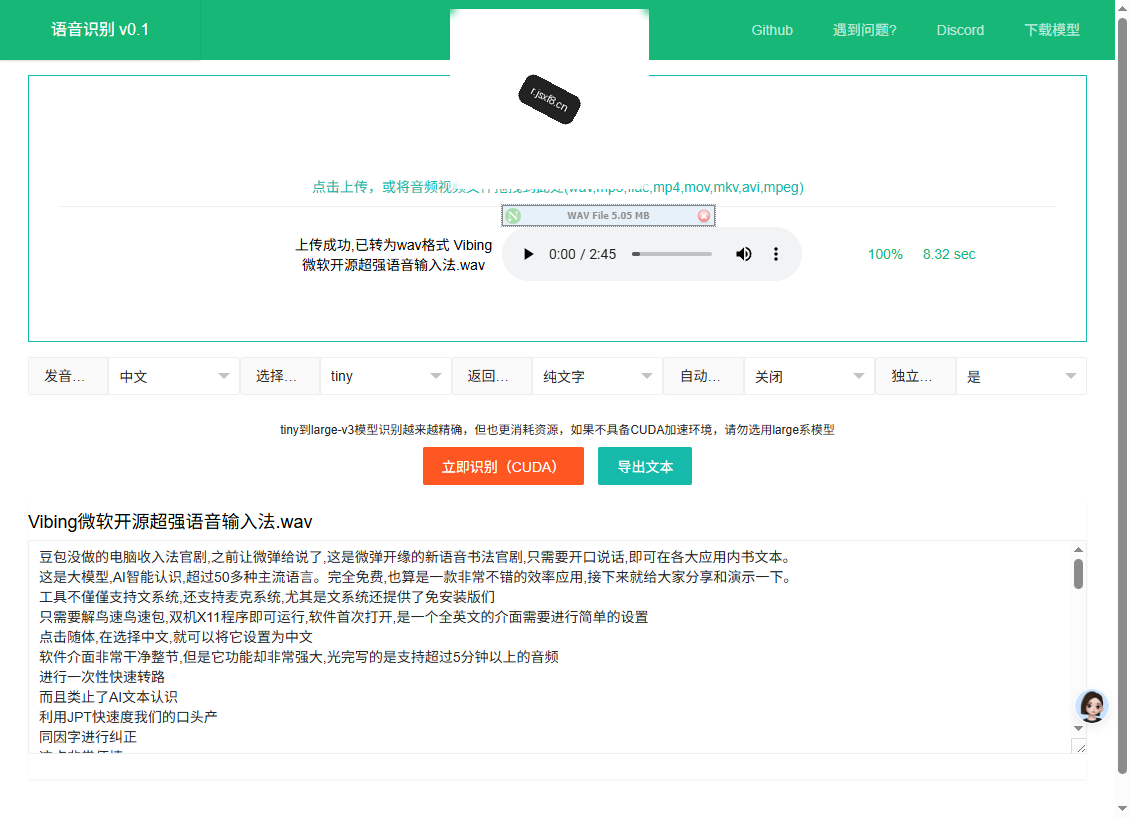Click the 语音识别 v0.1 title

pos(100,30)
